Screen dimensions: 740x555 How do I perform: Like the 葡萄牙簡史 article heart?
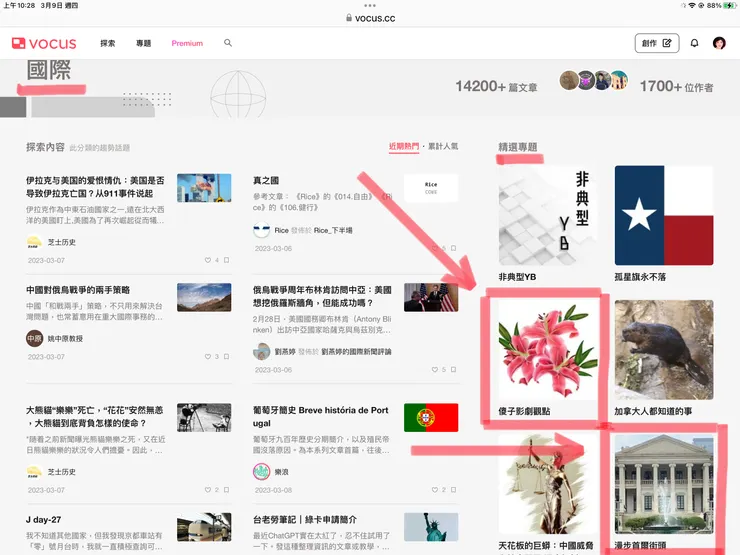[435, 490]
